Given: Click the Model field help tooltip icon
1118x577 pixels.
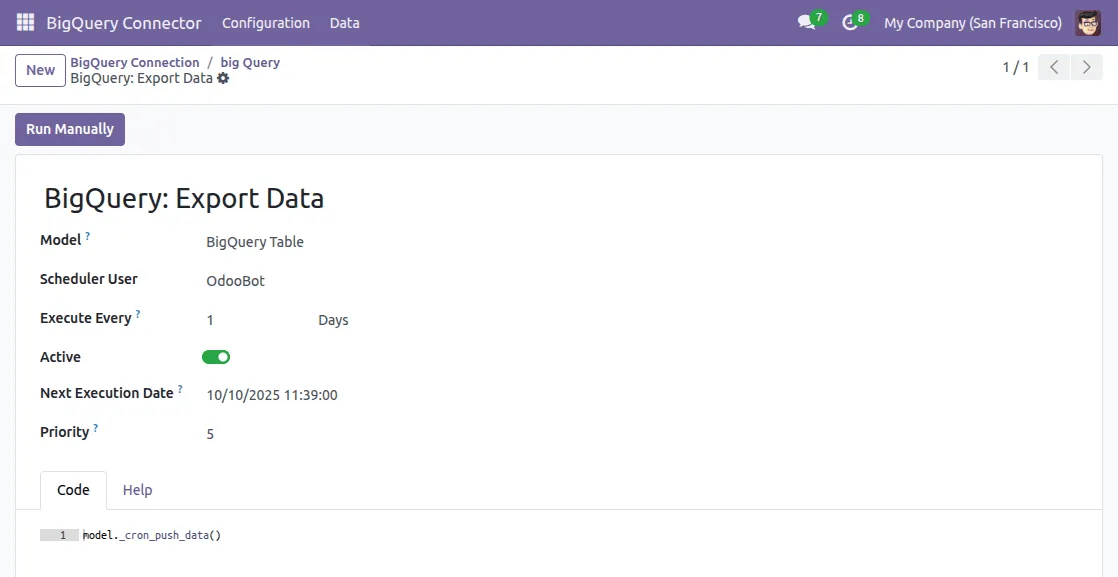Looking at the screenshot, I should [87, 237].
